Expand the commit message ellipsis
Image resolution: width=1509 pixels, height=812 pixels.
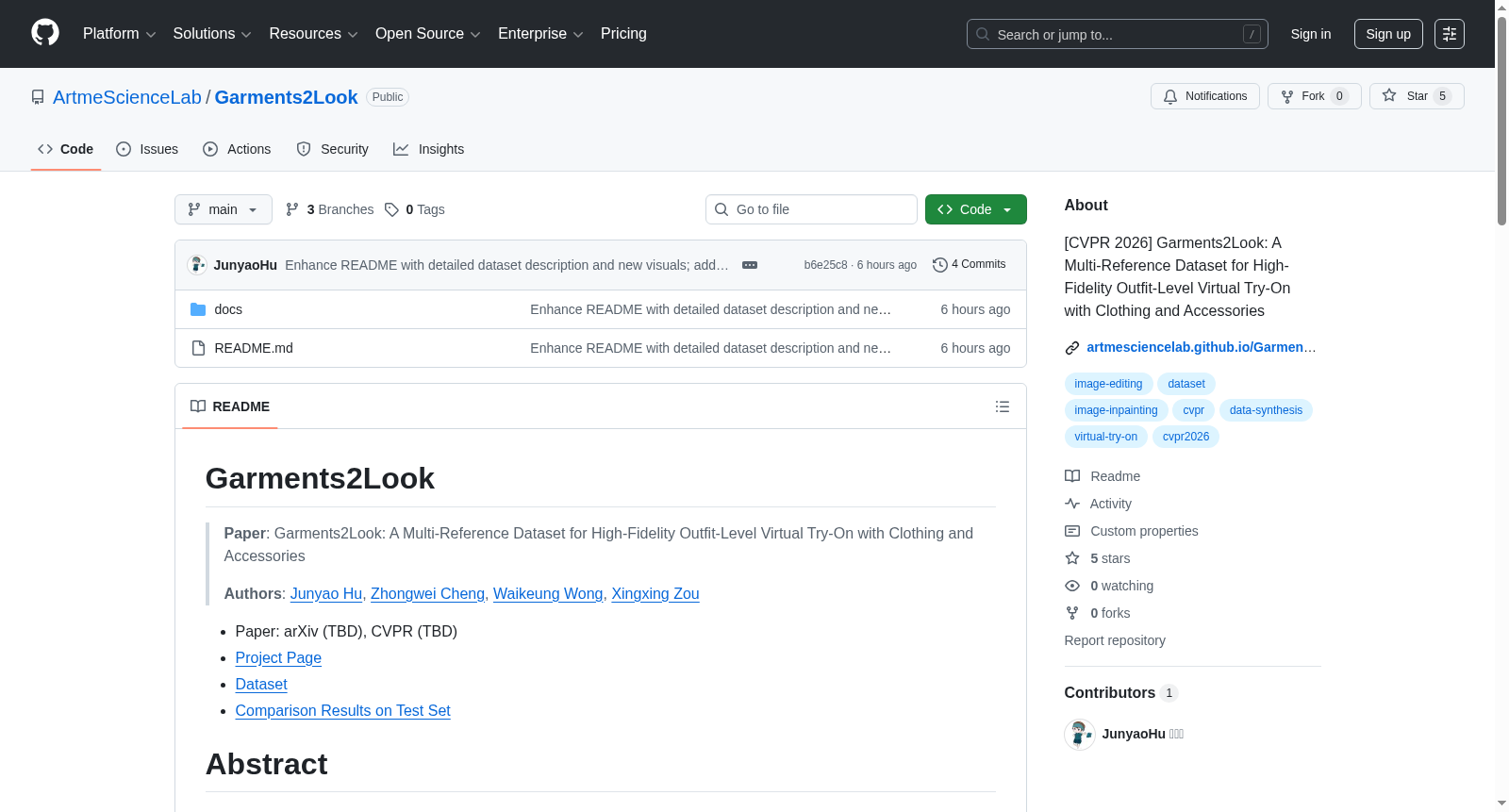click(750, 265)
